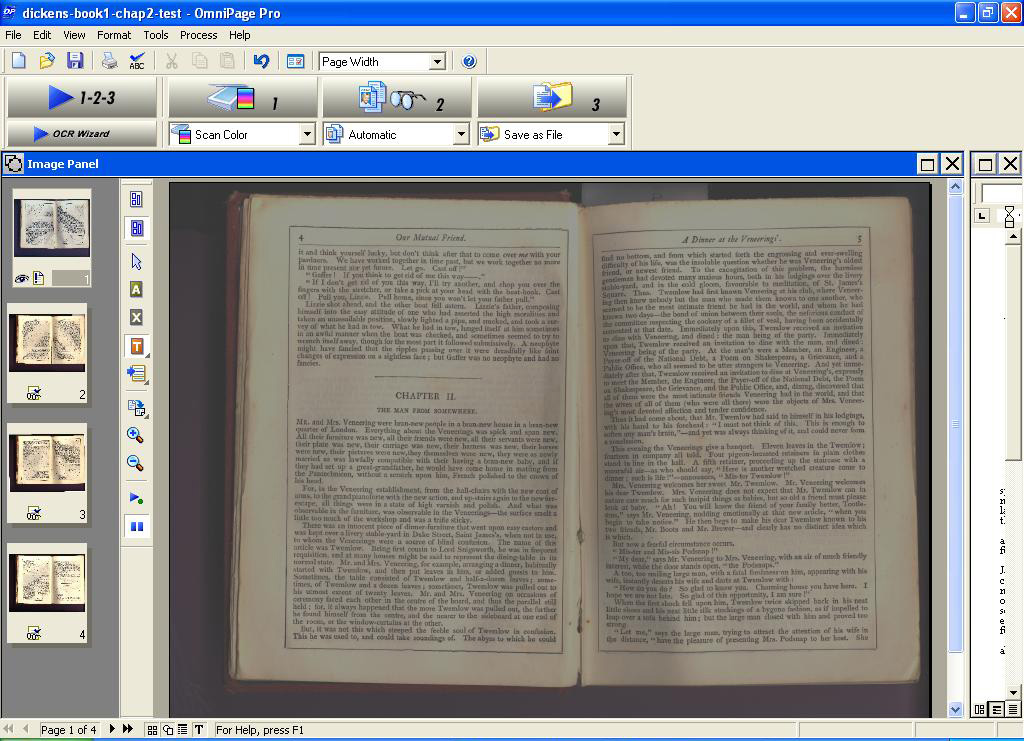This screenshot has width=1024, height=741.
Task: Click the zone template tool icon
Action: point(136,408)
